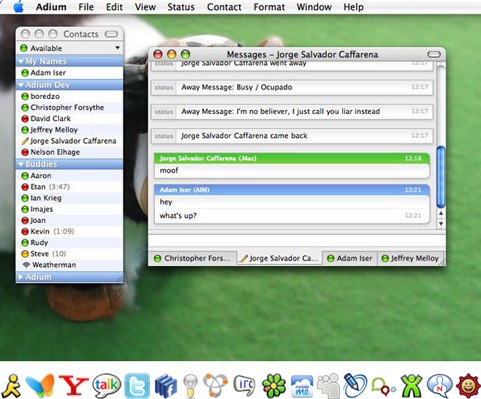The height and width of the screenshot is (399, 481).
Task: Select buddy Kevin (1:09)
Action: pyautogui.click(x=69, y=231)
